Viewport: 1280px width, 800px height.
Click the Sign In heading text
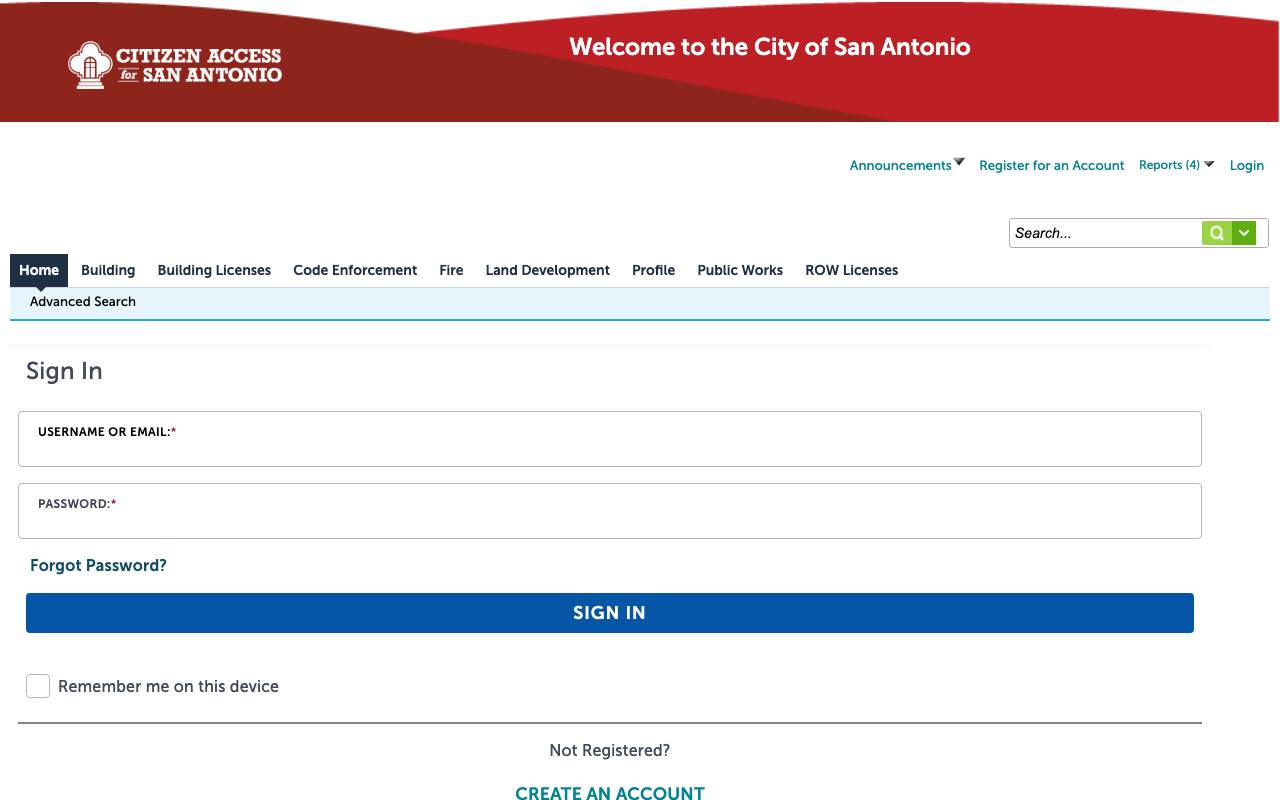click(64, 371)
